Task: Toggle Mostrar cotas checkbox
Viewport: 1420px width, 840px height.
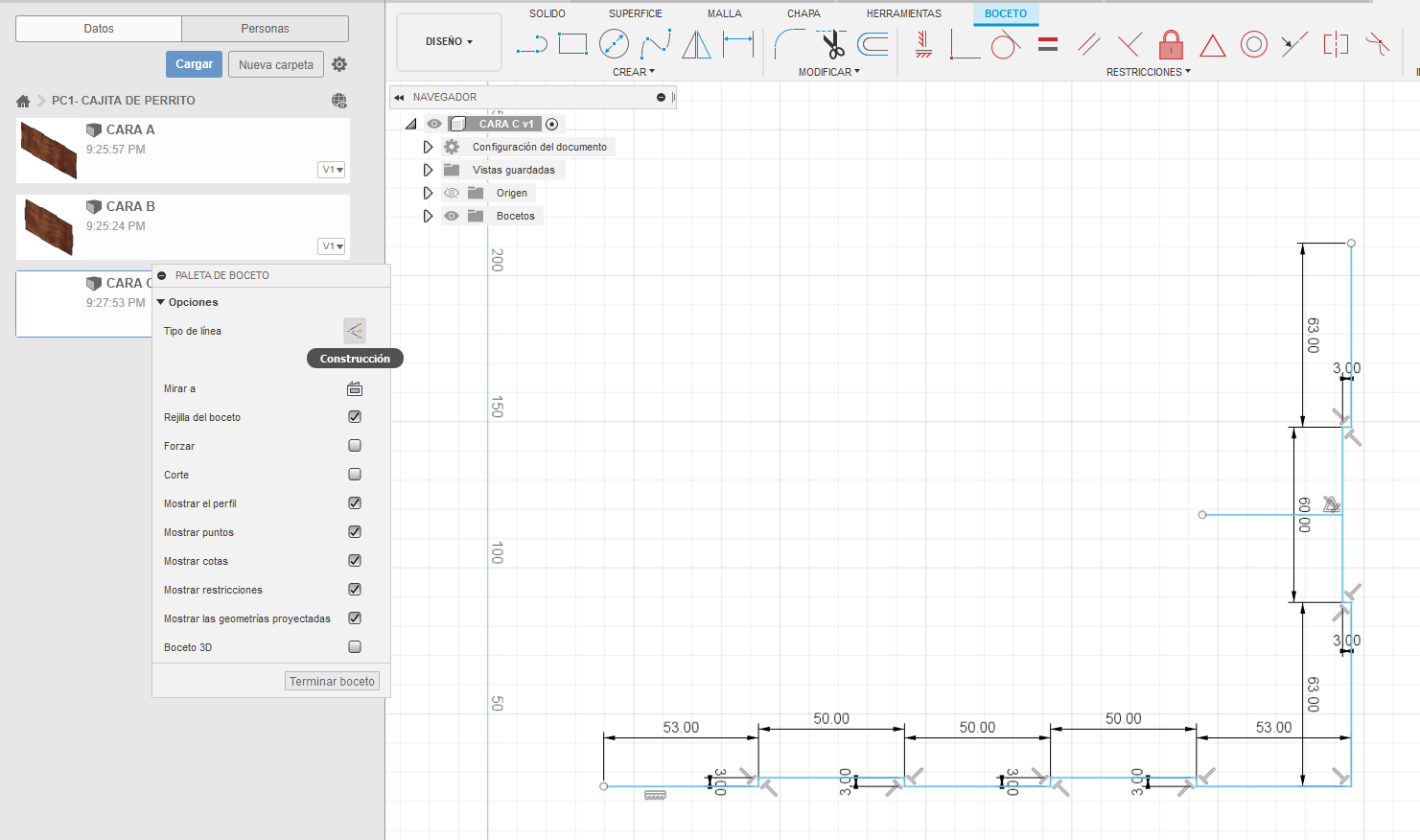Action: (x=355, y=561)
